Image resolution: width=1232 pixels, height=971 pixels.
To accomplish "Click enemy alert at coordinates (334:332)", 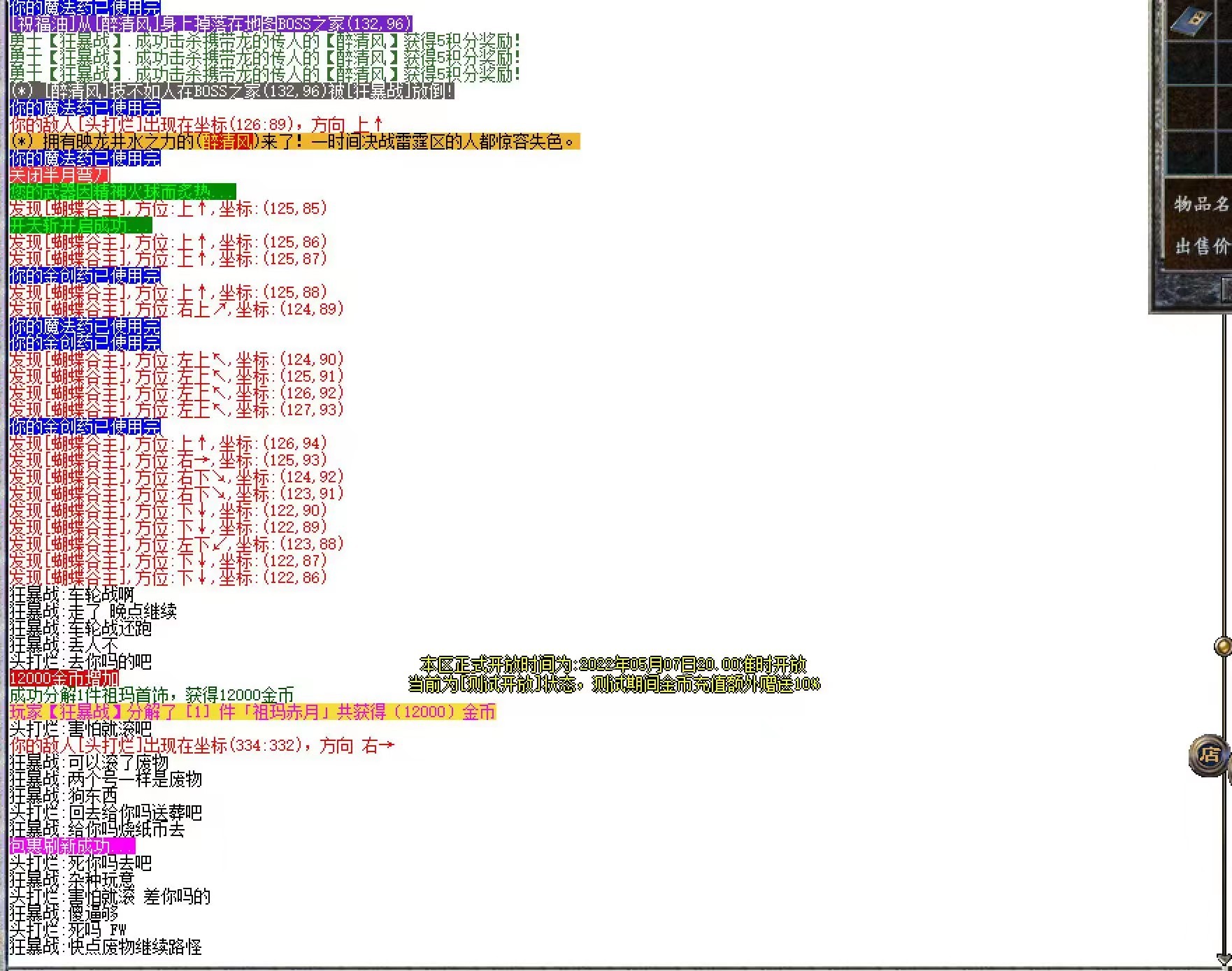I will (202, 745).
